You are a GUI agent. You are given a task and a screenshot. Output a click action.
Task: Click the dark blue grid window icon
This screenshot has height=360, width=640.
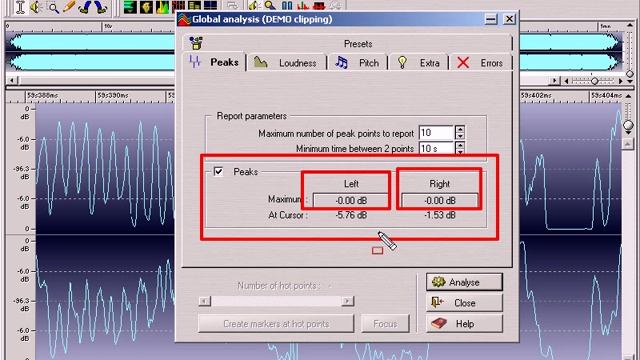[x=210, y=6]
